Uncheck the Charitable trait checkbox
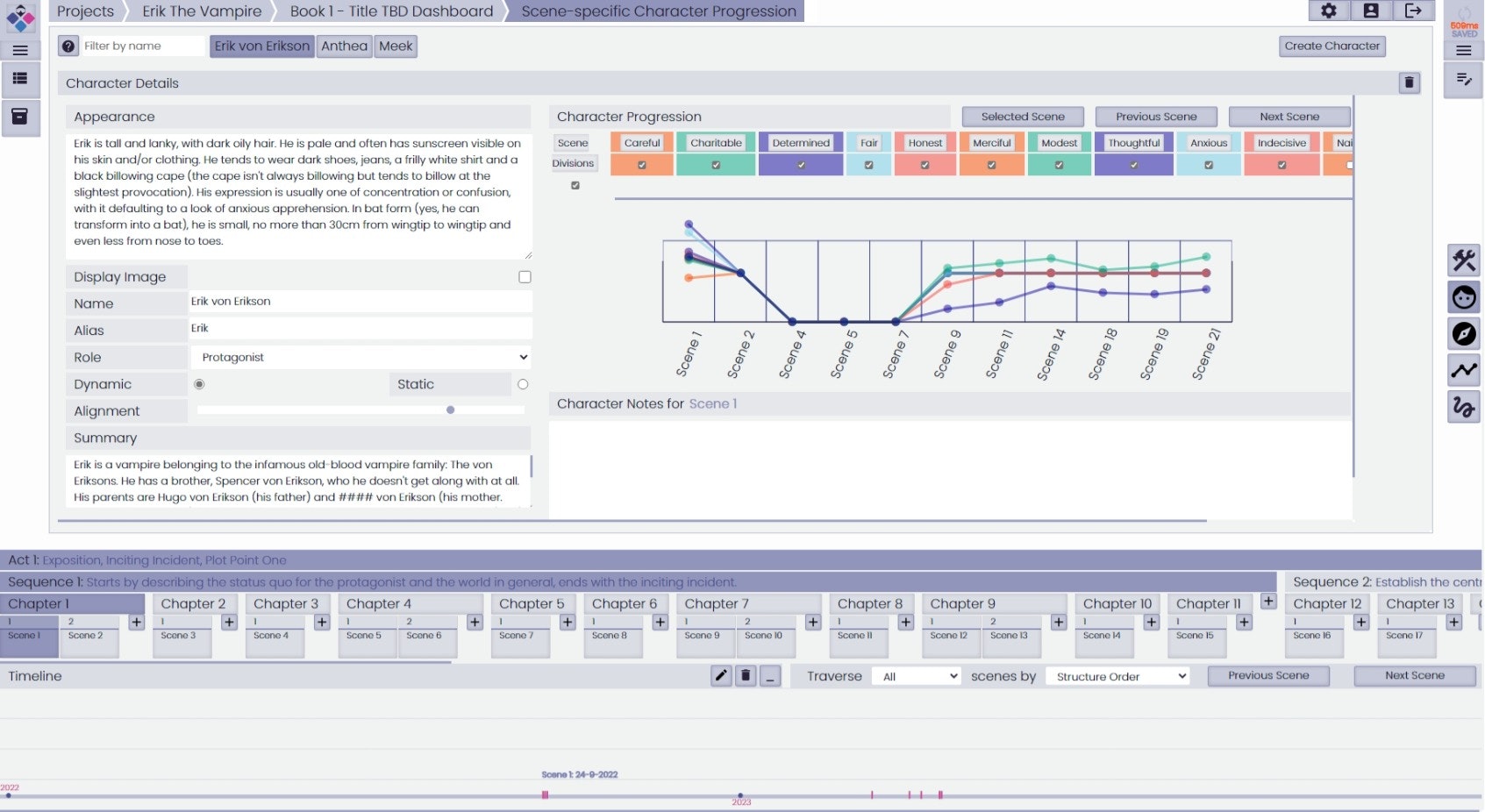Viewport: 1485px width, 812px height. [x=716, y=165]
